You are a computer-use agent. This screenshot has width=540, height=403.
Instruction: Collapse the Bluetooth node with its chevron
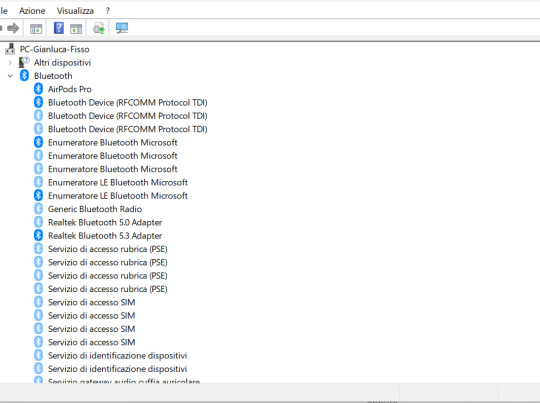coord(10,76)
